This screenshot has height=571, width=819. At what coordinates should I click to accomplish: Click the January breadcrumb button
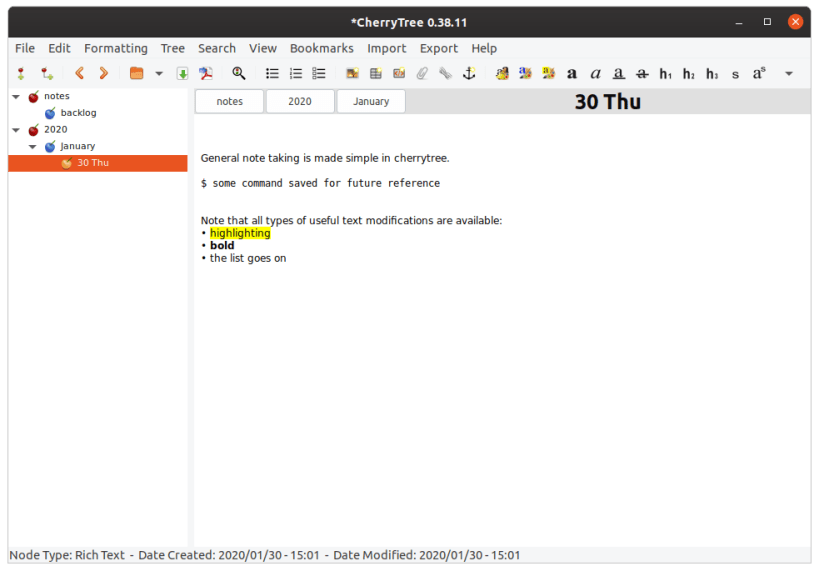[x=371, y=101]
